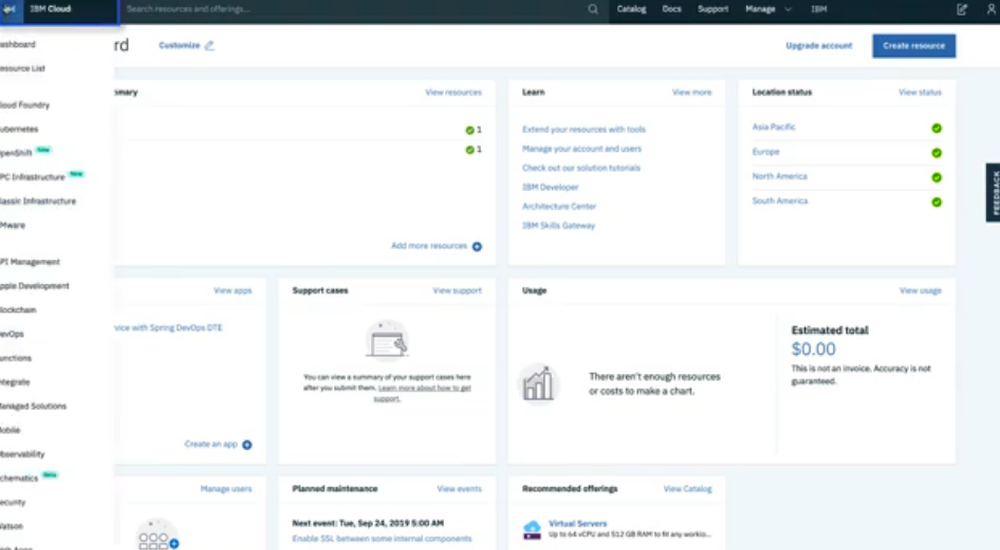Open Schematics in the sidebar
The width and height of the screenshot is (1000, 550).
coord(19,479)
